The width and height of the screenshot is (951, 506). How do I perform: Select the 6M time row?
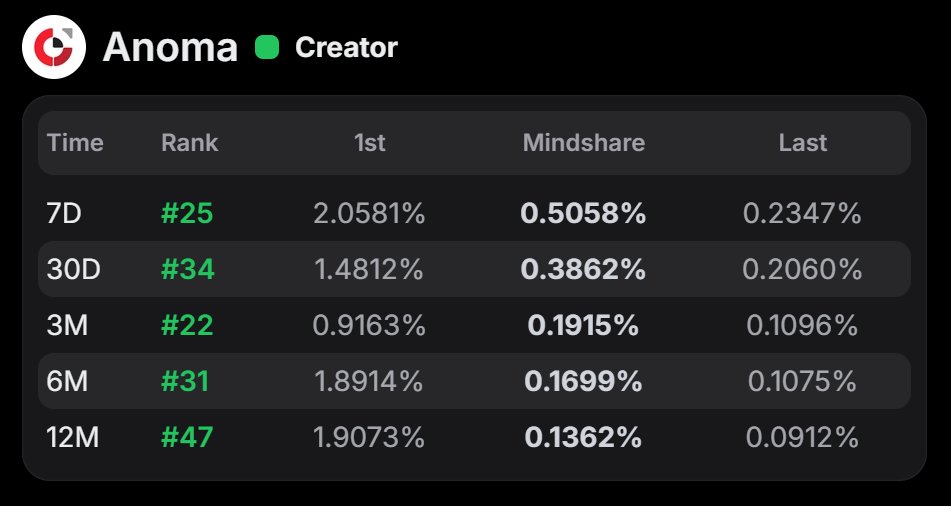click(x=474, y=381)
